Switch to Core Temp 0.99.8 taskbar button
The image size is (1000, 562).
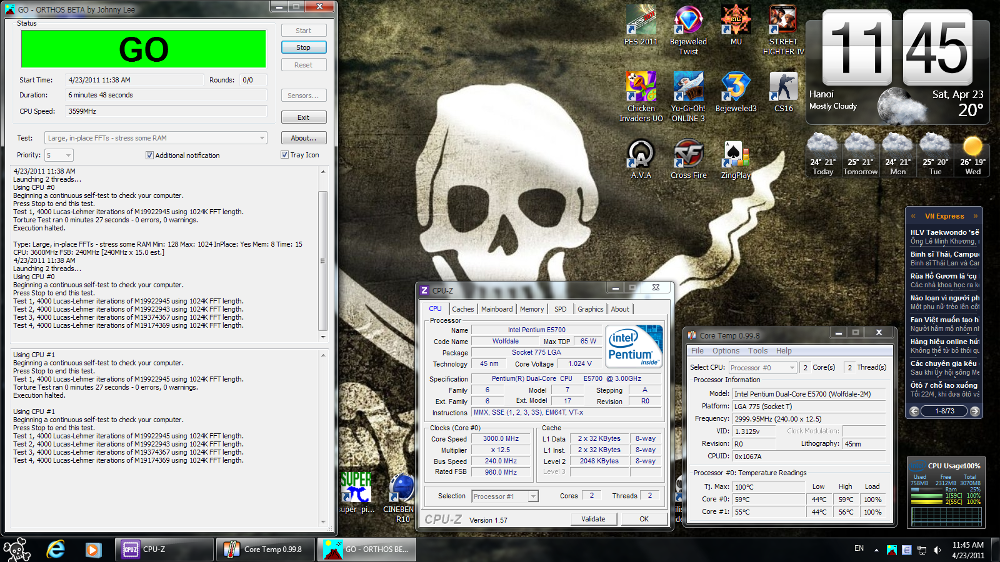(x=265, y=549)
